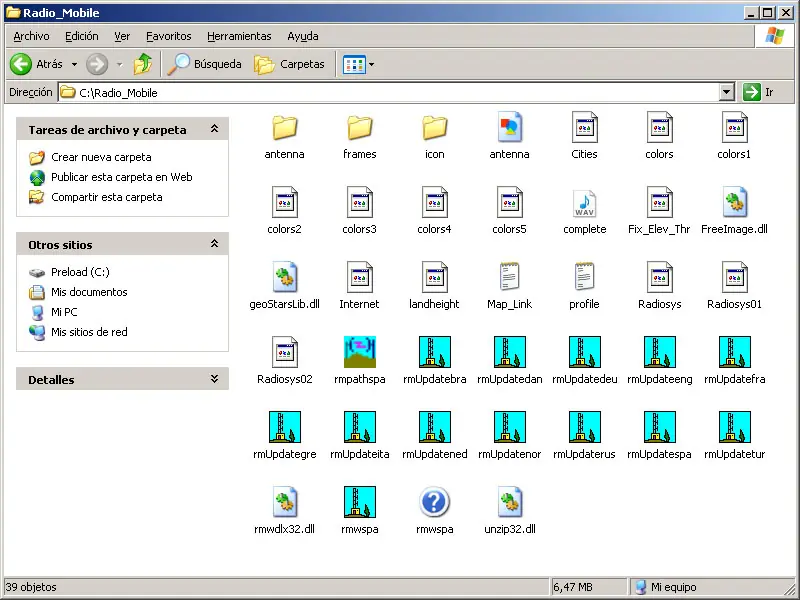
Task: Select the rmUpdatebra icon
Action: 435,352
